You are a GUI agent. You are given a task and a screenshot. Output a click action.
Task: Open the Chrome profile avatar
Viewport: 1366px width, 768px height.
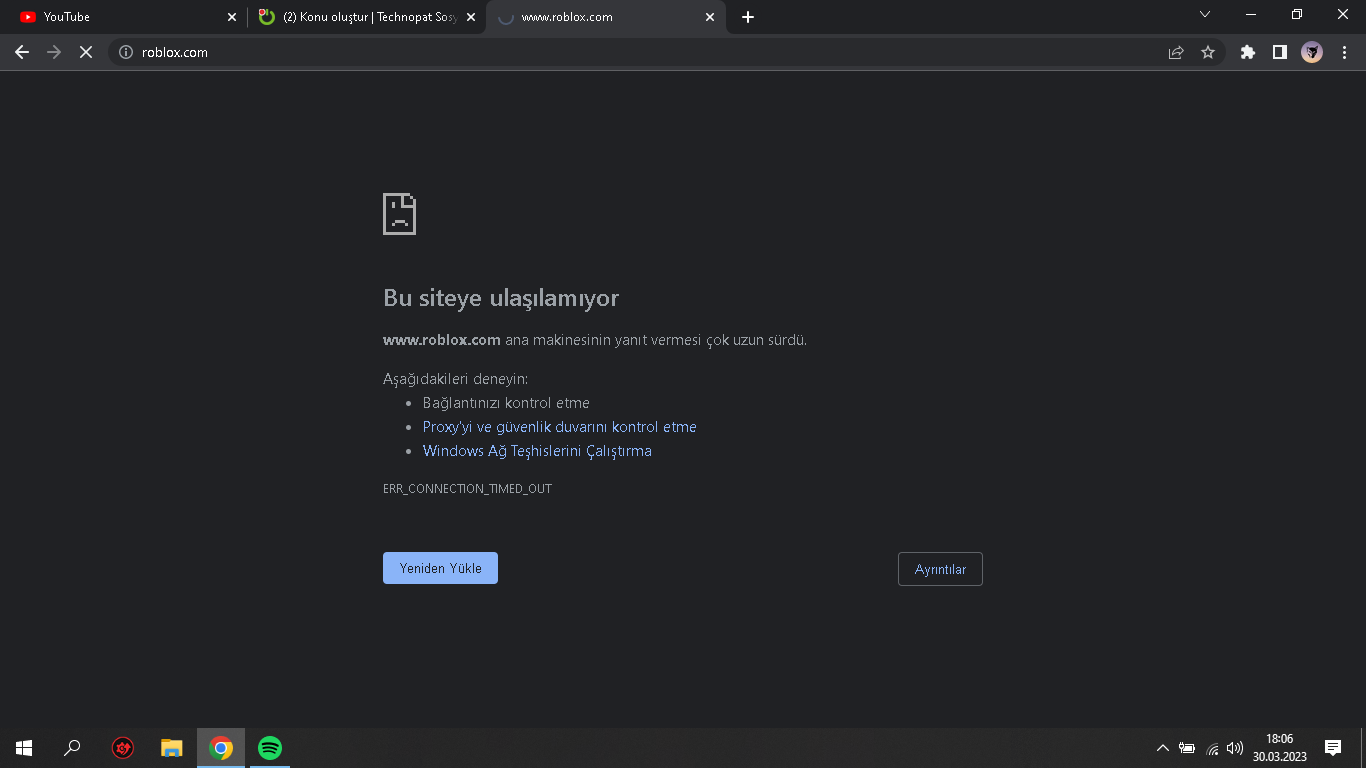pyautogui.click(x=1312, y=52)
